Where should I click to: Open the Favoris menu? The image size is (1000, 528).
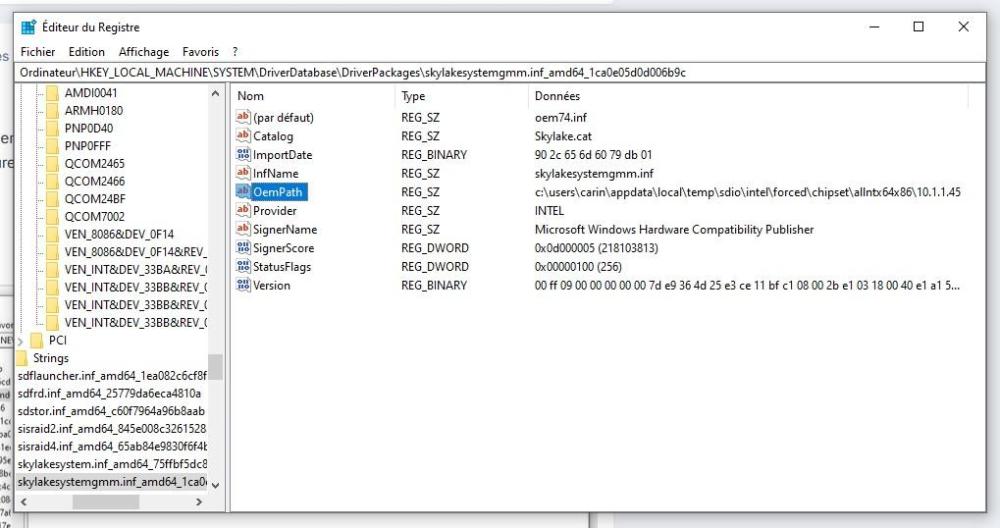click(x=200, y=52)
